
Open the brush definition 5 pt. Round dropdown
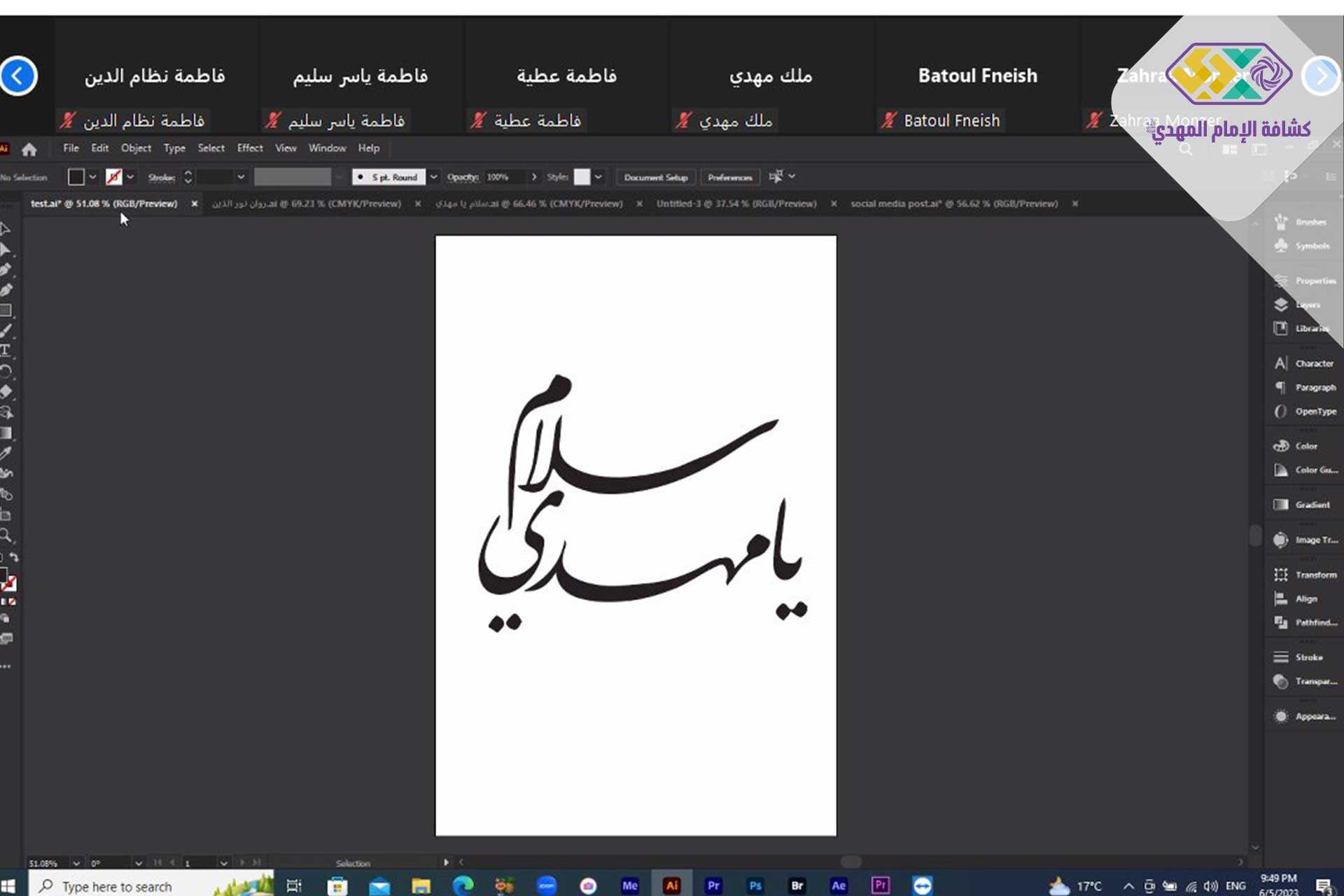(x=434, y=177)
